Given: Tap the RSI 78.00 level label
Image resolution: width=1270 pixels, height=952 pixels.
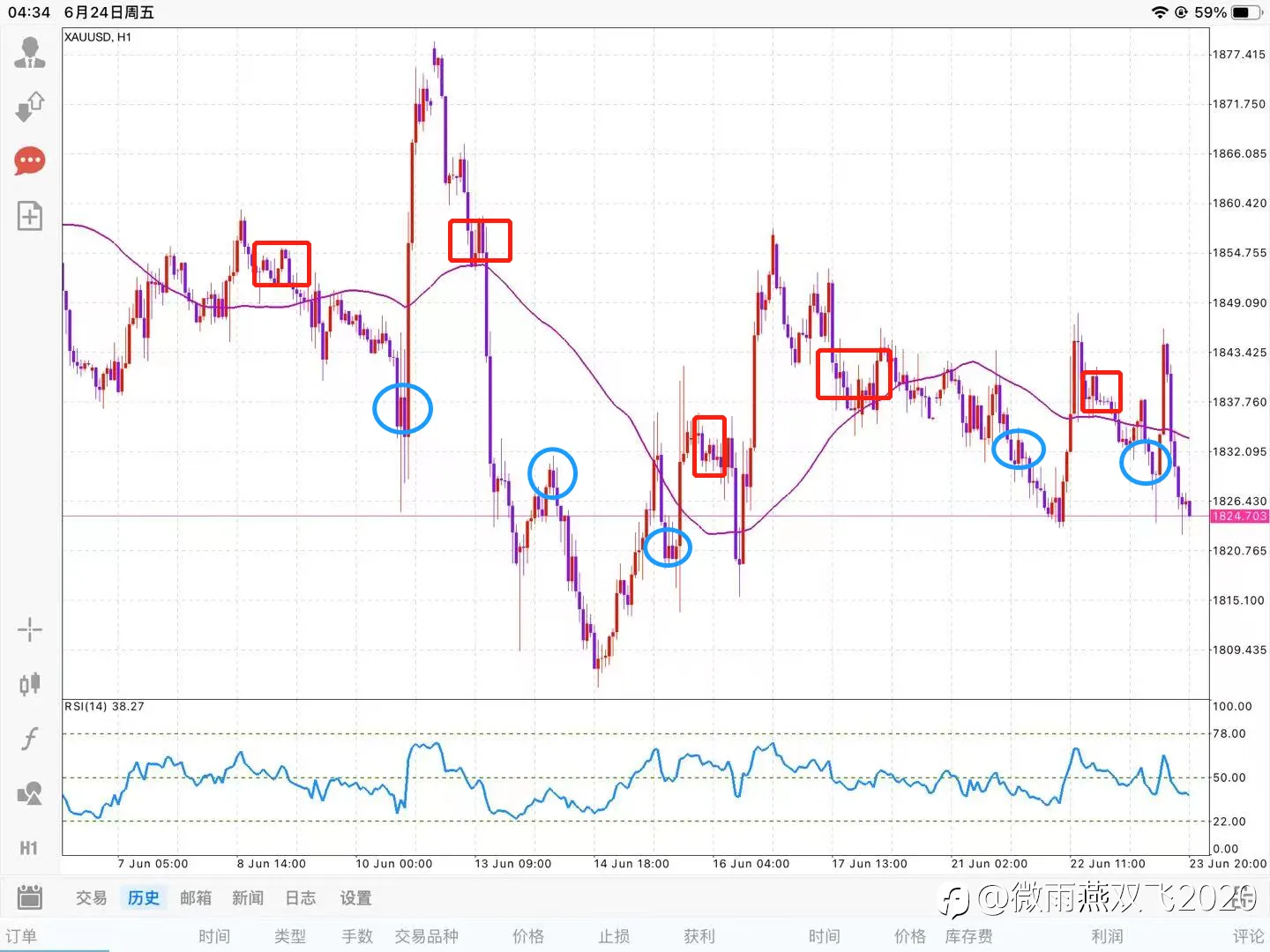Looking at the screenshot, I should 1229,733.
